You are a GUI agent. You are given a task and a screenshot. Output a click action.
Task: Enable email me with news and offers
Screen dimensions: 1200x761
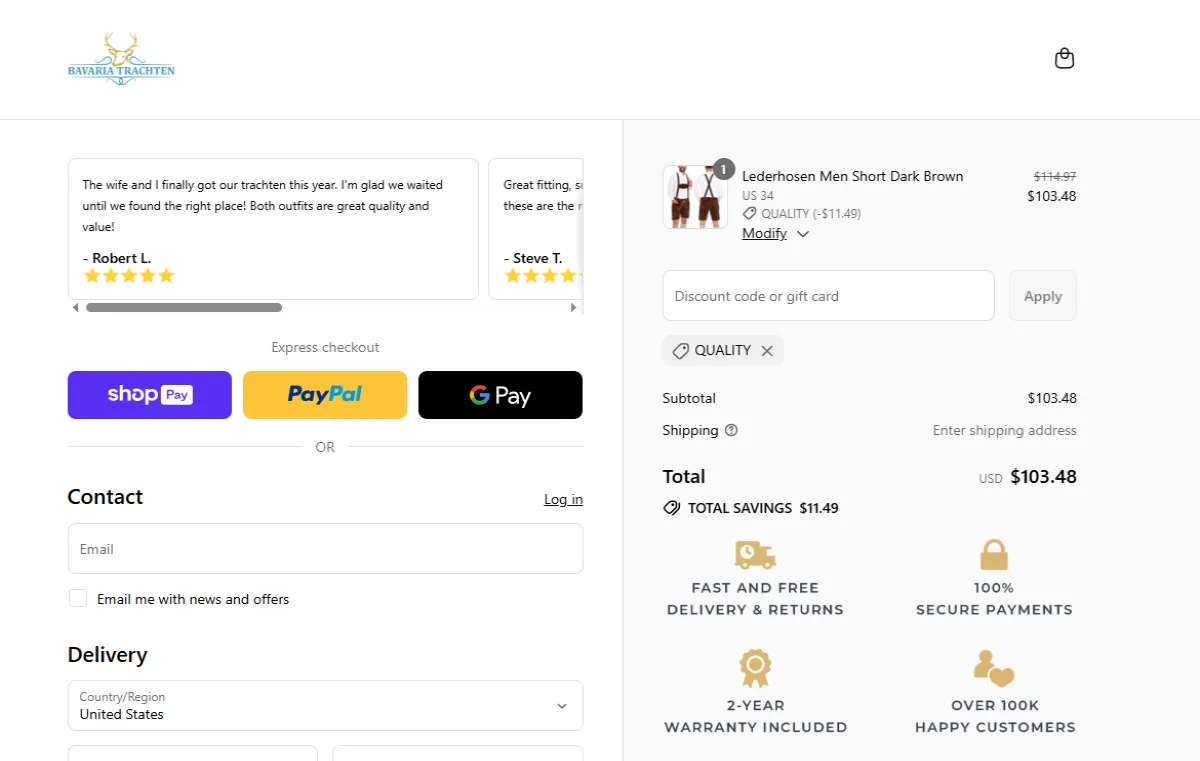(x=78, y=598)
